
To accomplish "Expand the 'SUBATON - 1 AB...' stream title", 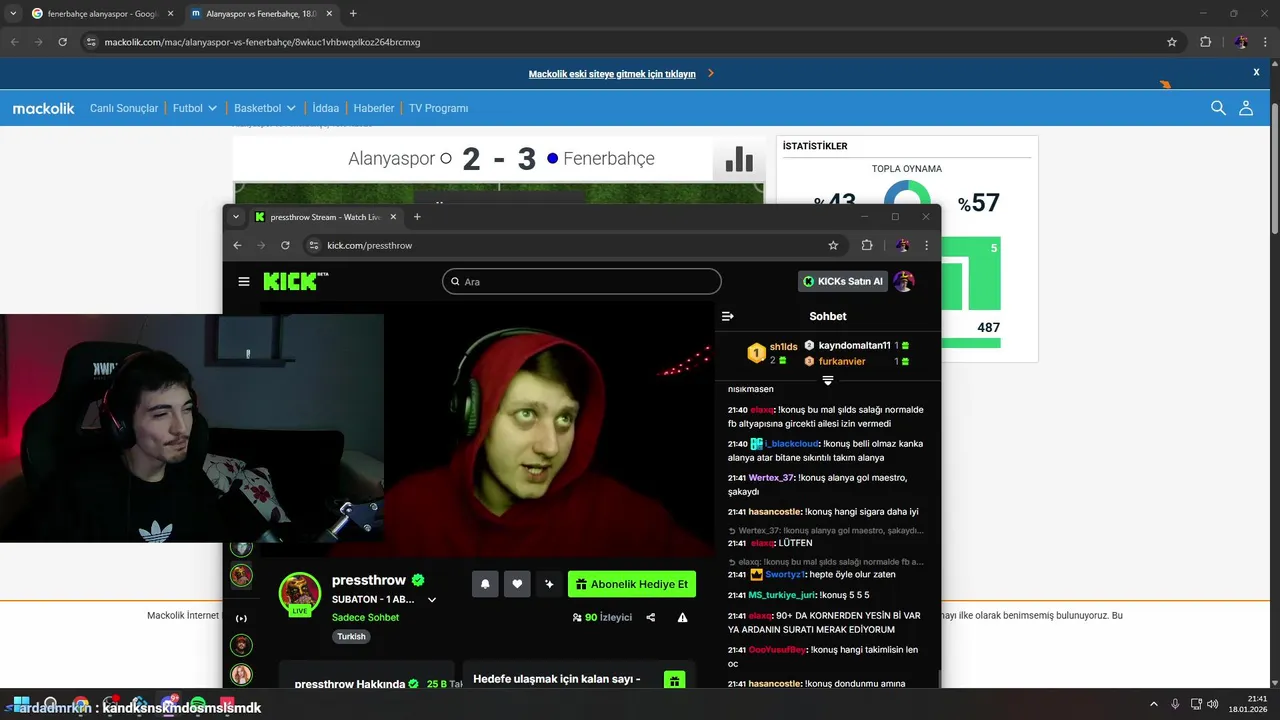I will click(432, 600).
